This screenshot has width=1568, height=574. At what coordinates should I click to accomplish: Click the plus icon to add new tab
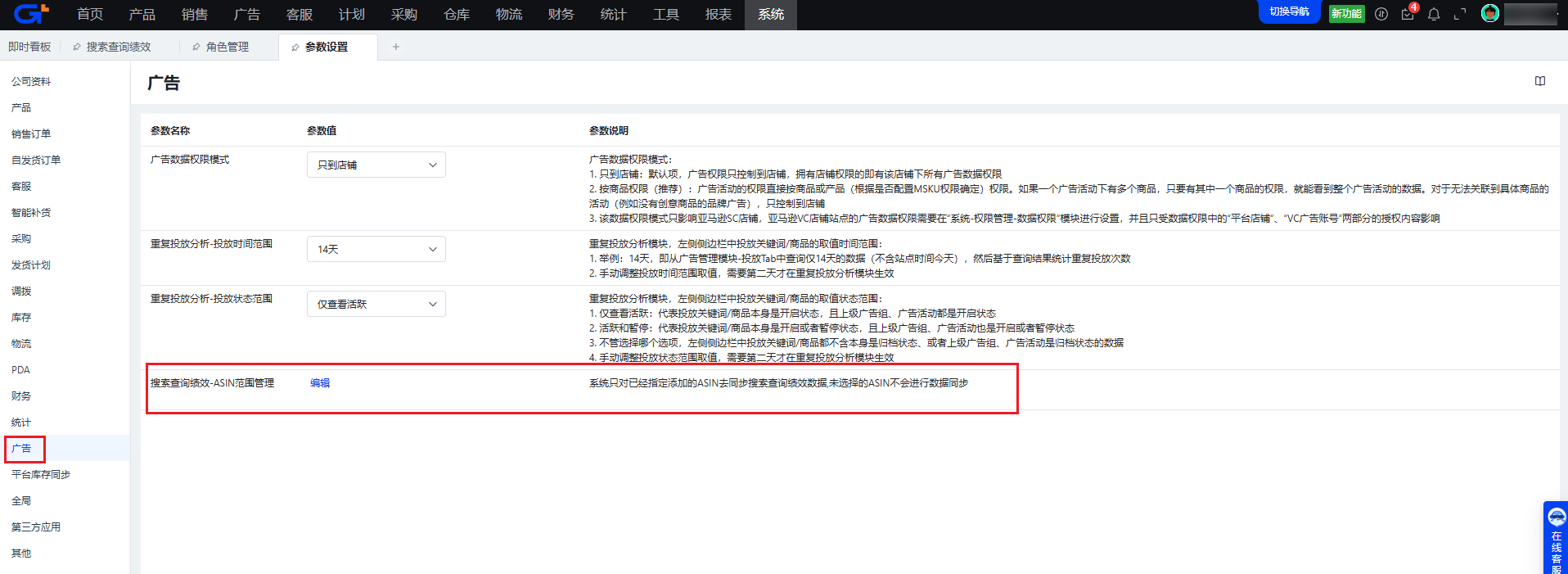[x=396, y=47]
